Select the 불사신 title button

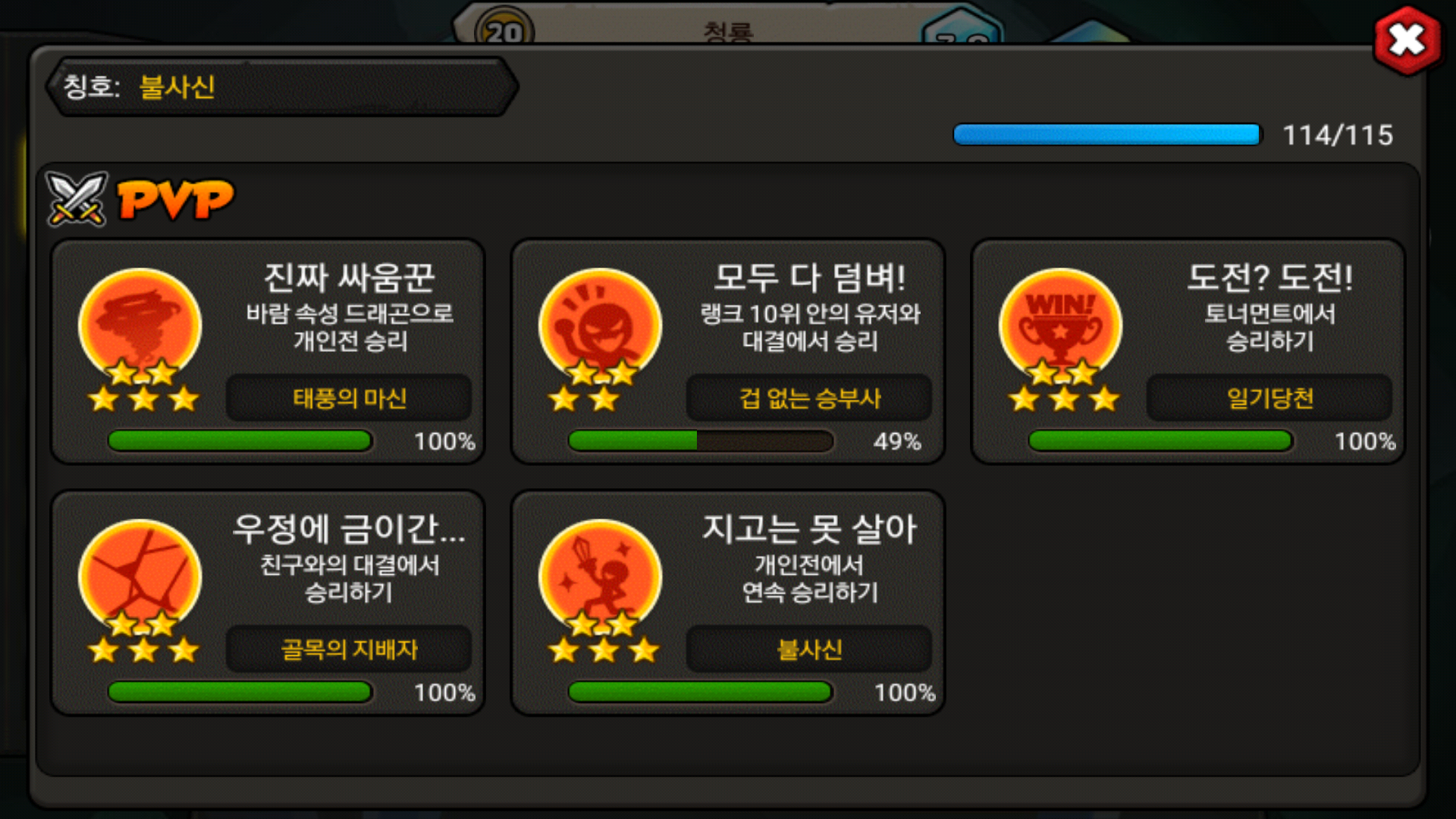point(809,649)
